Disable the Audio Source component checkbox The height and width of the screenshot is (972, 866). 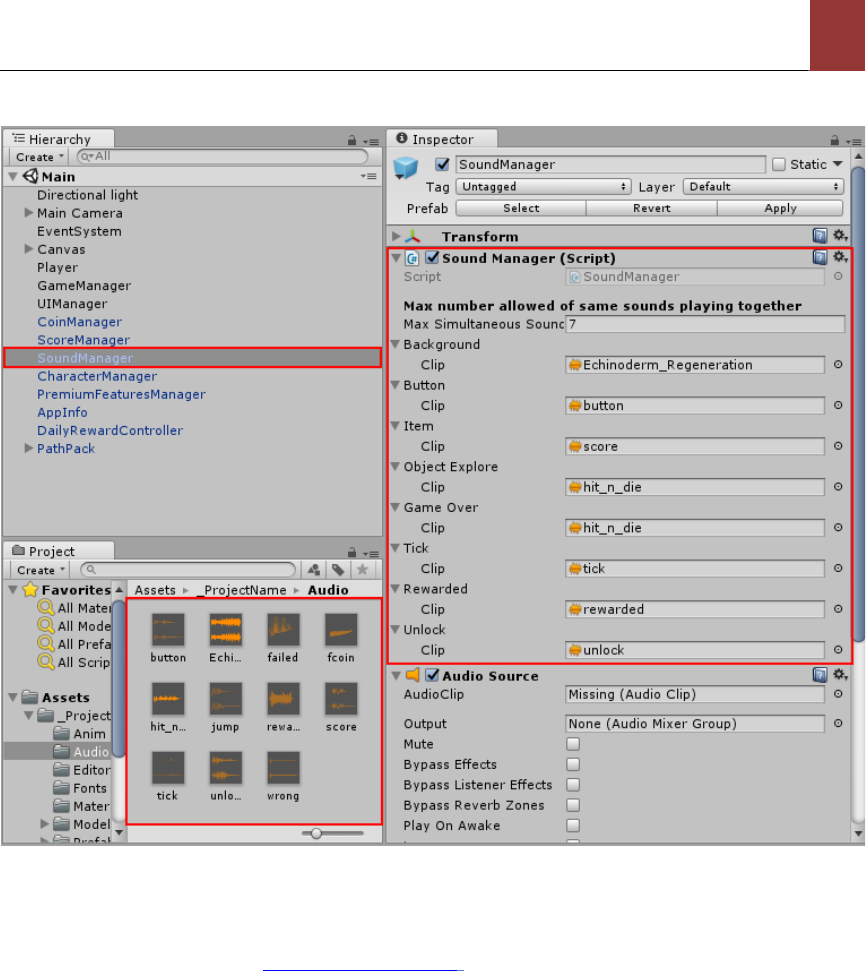coord(432,675)
